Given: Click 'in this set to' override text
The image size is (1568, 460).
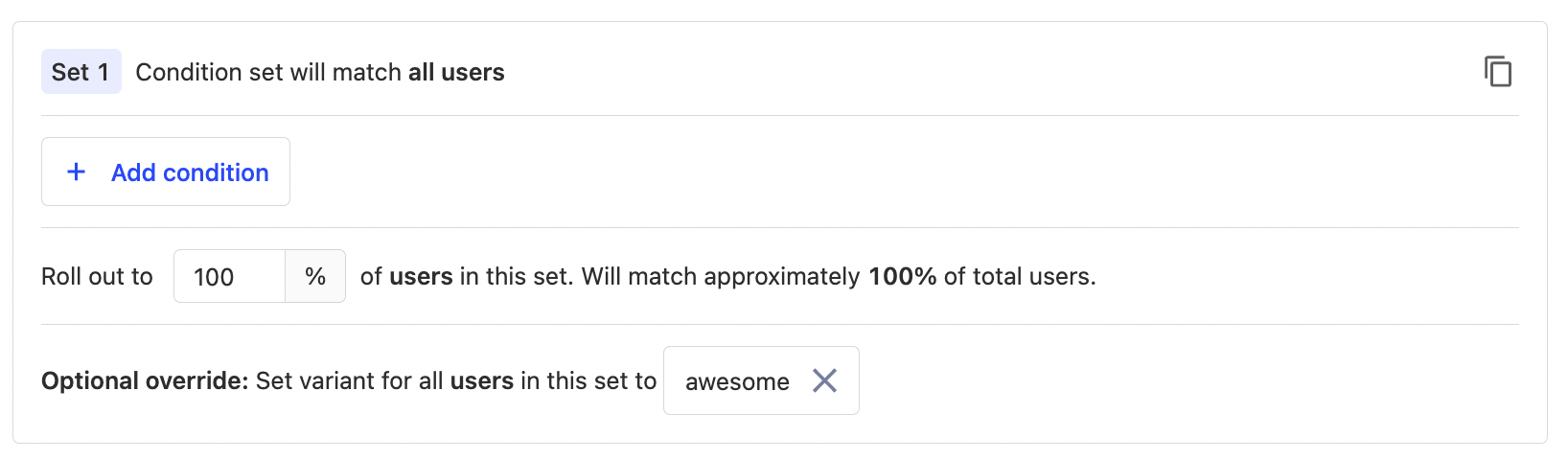Looking at the screenshot, I should point(588,380).
